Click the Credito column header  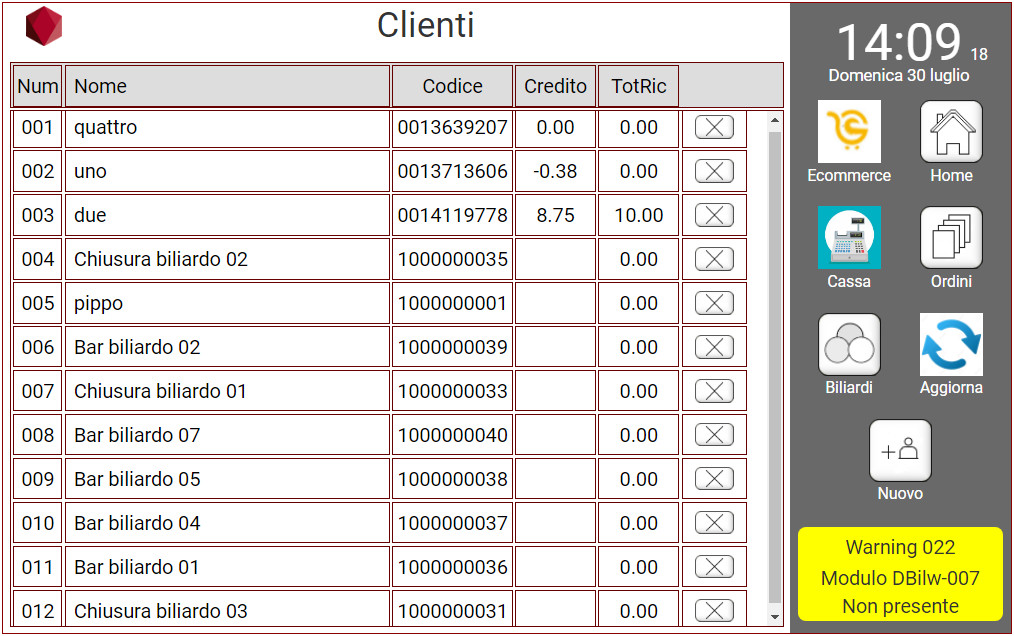555,86
